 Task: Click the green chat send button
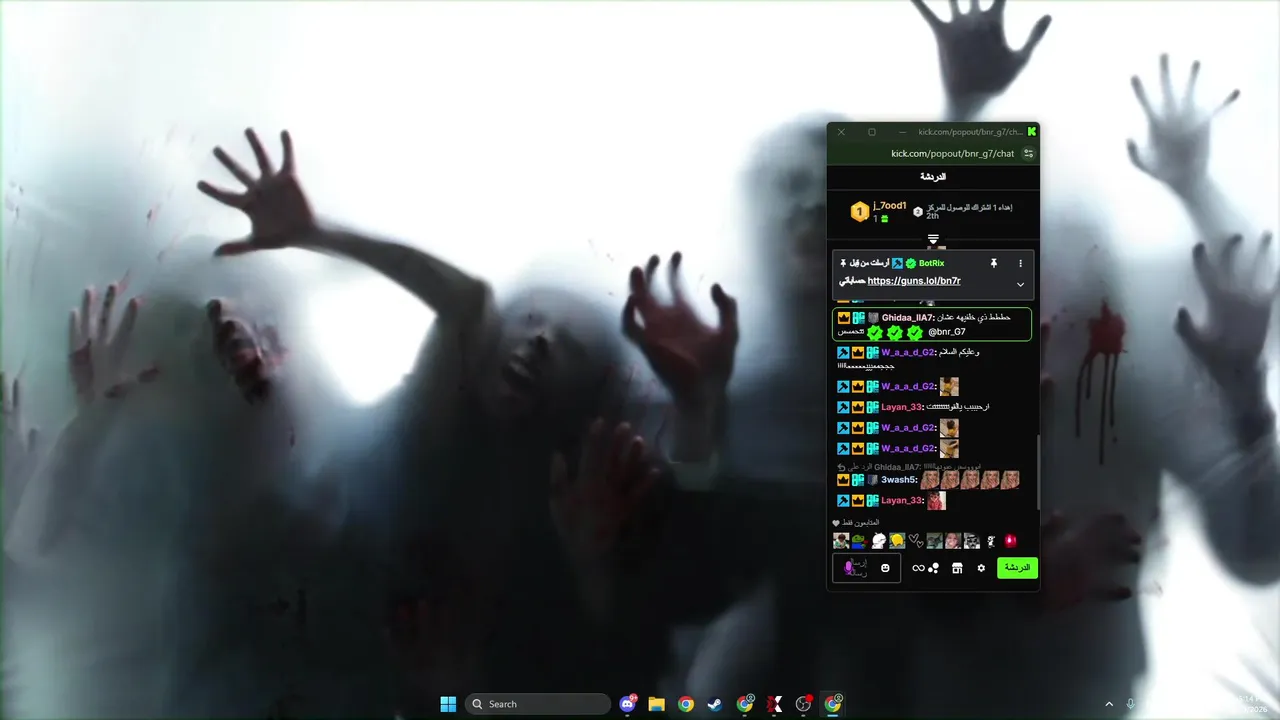[x=1017, y=568]
